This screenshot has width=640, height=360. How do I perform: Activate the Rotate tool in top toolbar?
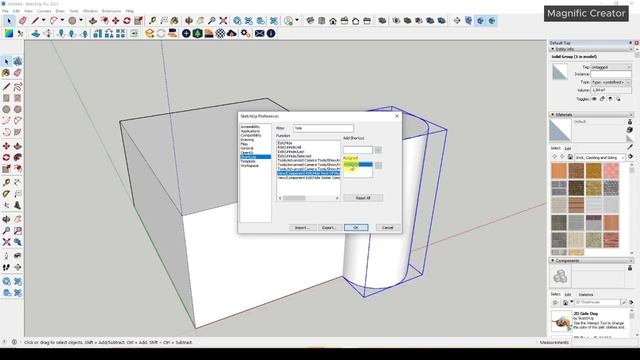(127, 20)
